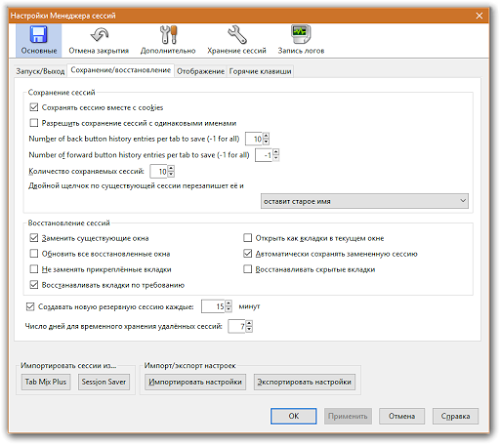Switch to Горячие клавиши tab

pos(260,71)
